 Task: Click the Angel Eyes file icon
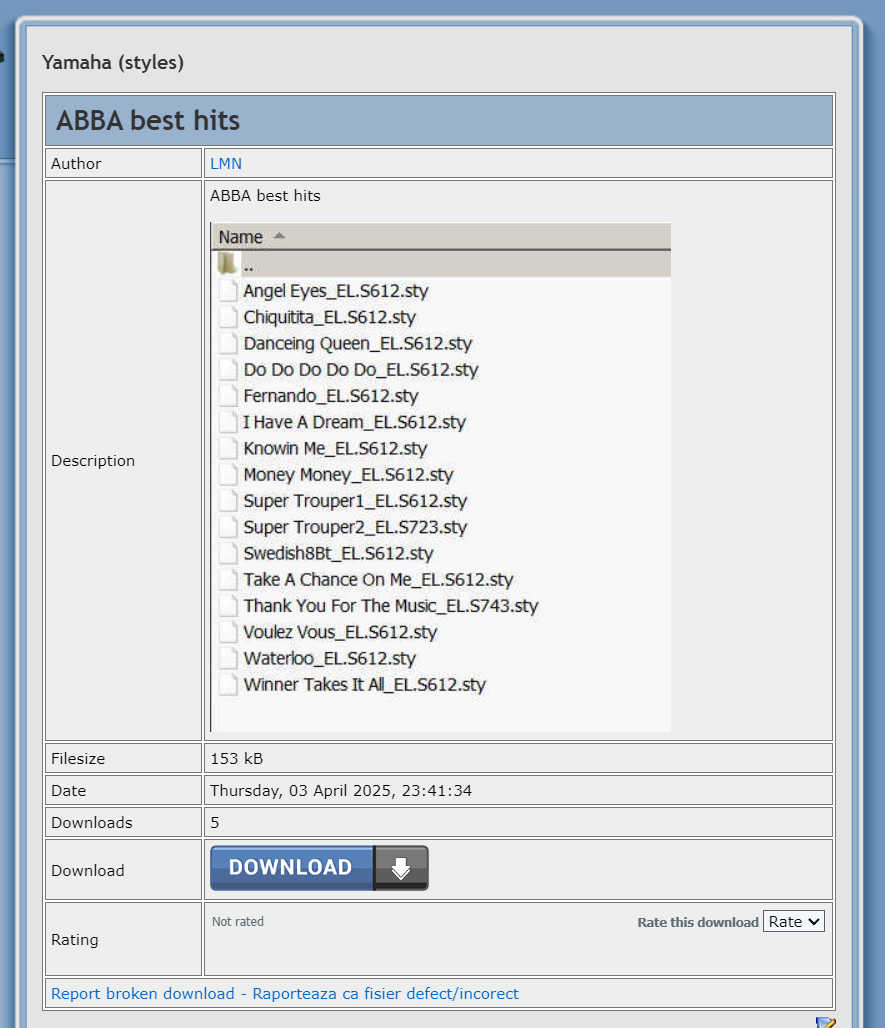click(228, 290)
